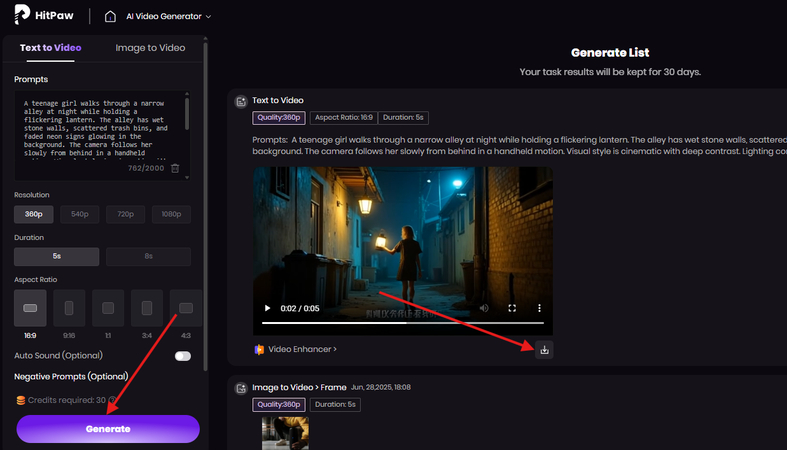Screen dimensions: 787x450
Task: Enter fullscreen on the video player
Action: click(512, 308)
